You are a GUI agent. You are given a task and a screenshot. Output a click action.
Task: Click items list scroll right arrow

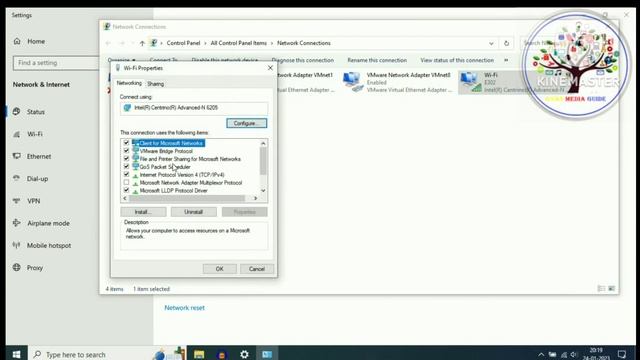tap(256, 198)
